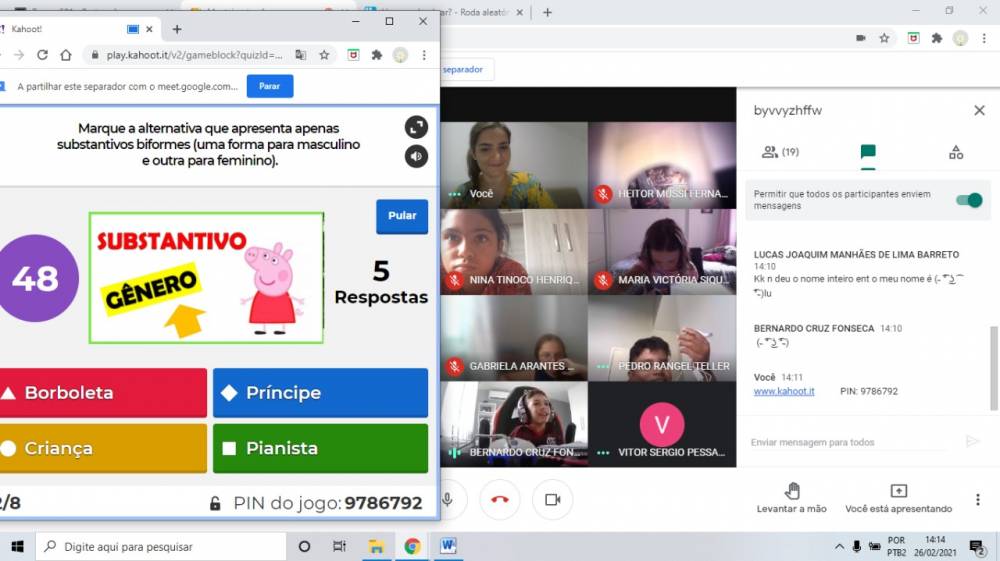This screenshot has width=1000, height=561.
Task: Close the Meet chat side panel
Action: coord(979,110)
